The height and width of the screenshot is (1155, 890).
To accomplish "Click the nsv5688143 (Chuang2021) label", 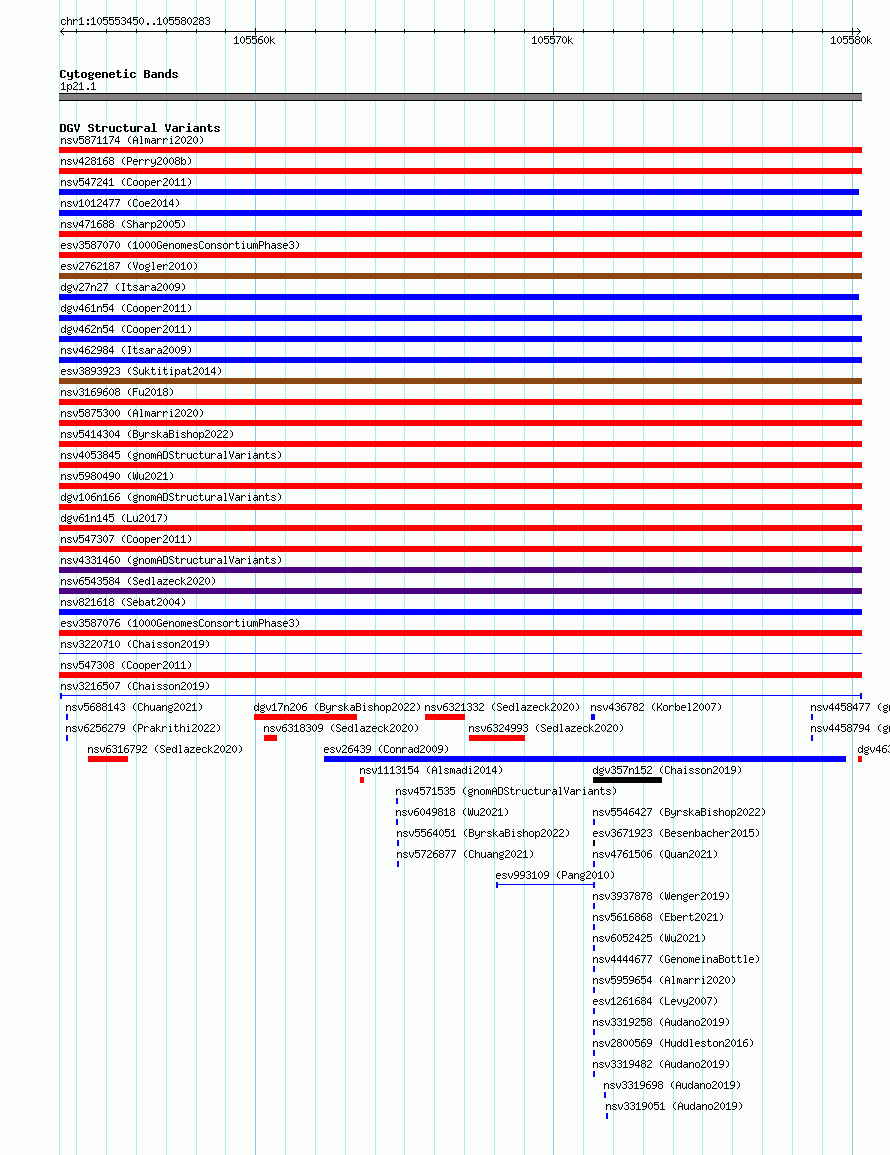I will (x=134, y=707).
